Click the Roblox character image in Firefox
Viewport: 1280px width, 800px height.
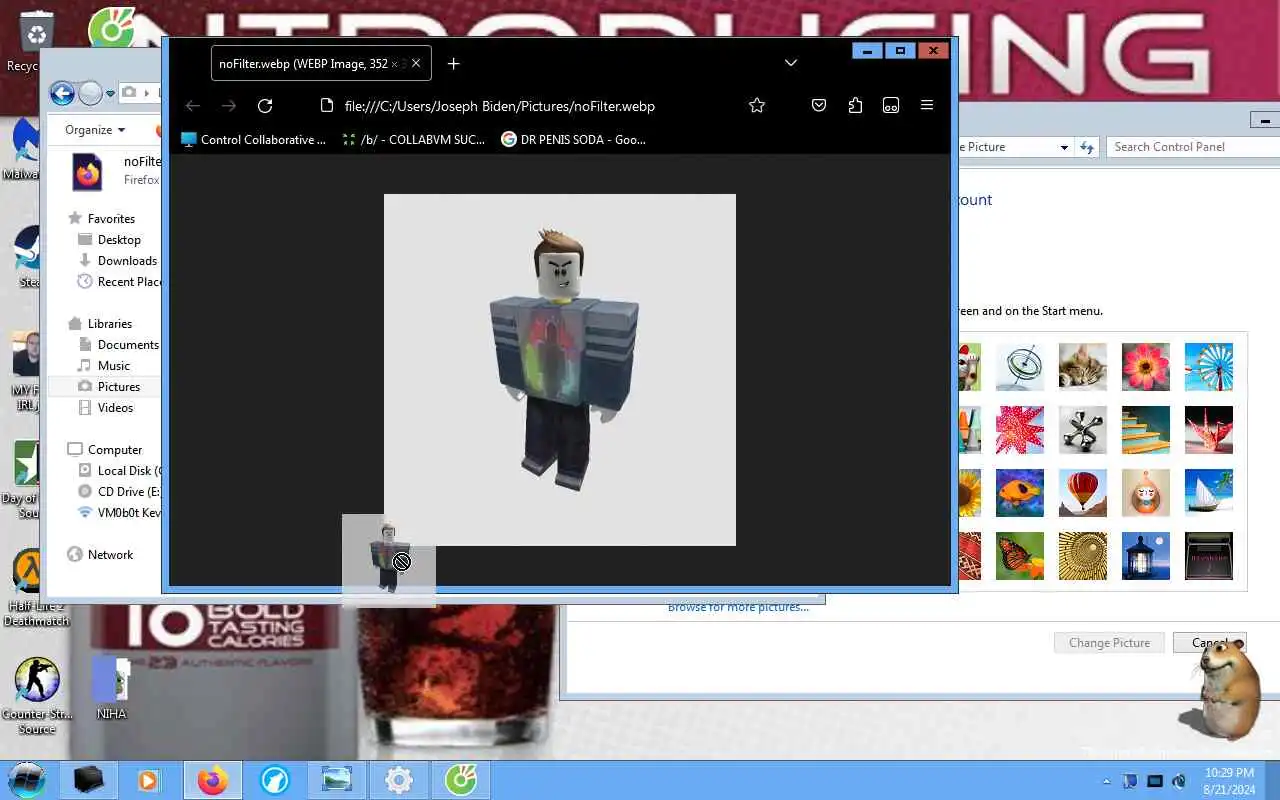560,370
